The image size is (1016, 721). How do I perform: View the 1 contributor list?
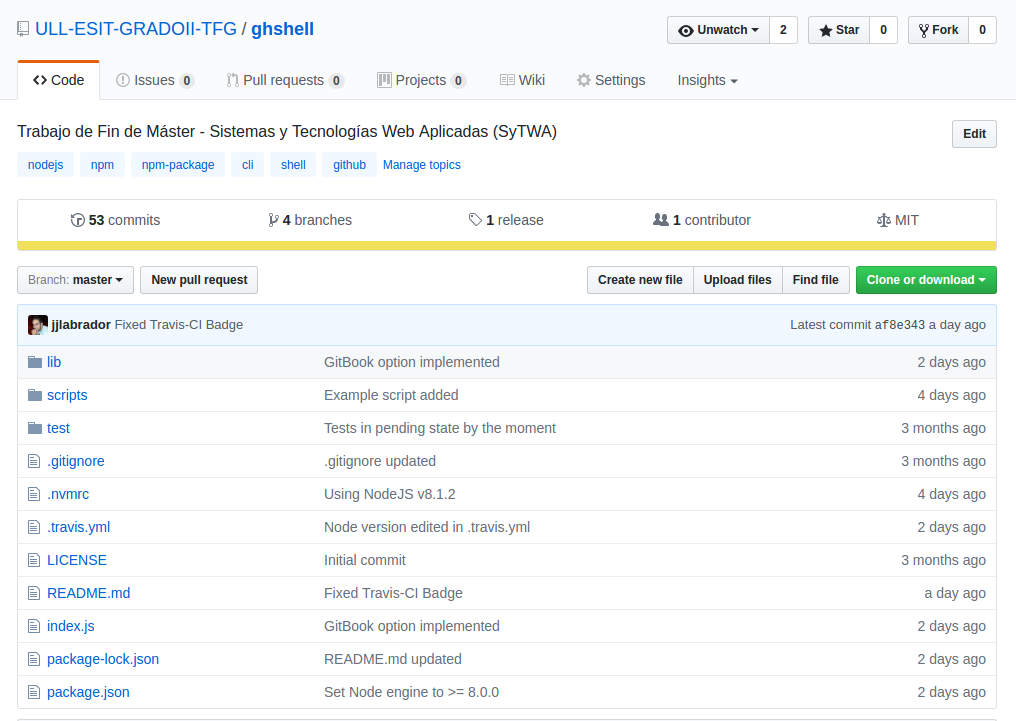pos(702,220)
